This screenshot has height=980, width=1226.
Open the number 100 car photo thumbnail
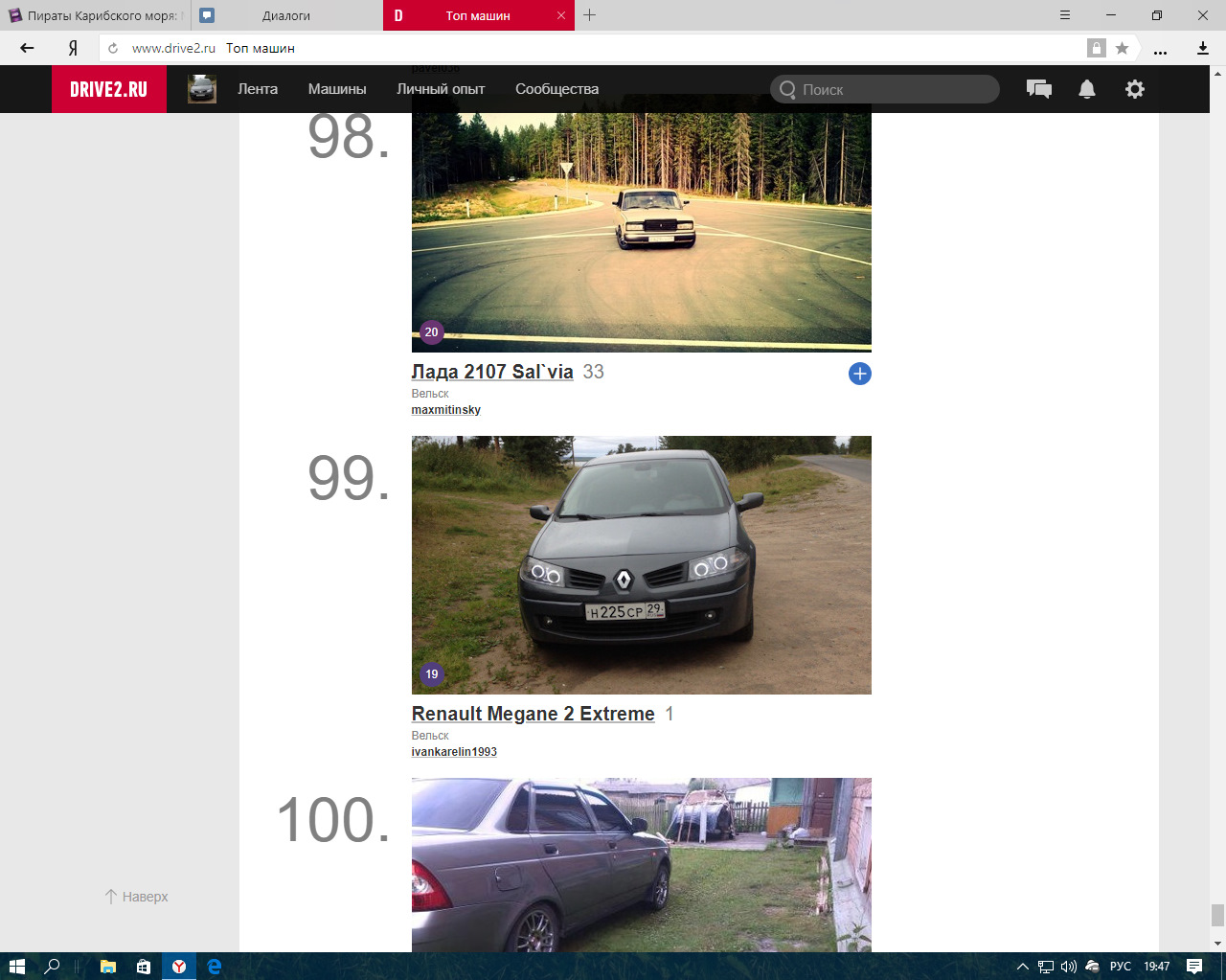point(642,865)
